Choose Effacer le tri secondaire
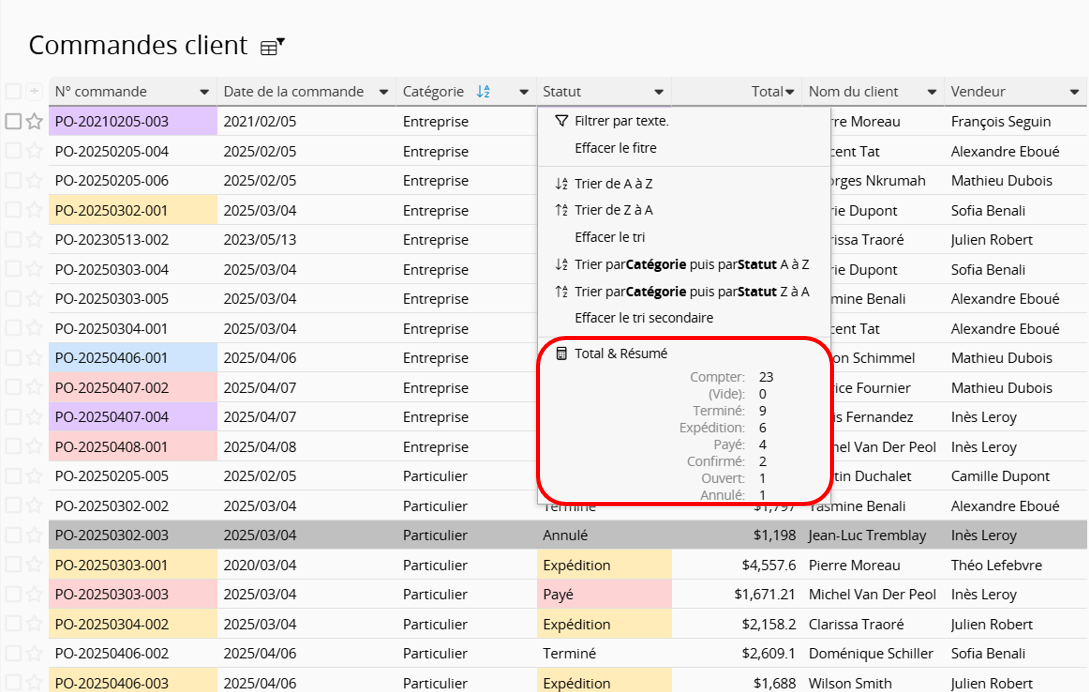This screenshot has height=692, width=1089. (x=644, y=318)
